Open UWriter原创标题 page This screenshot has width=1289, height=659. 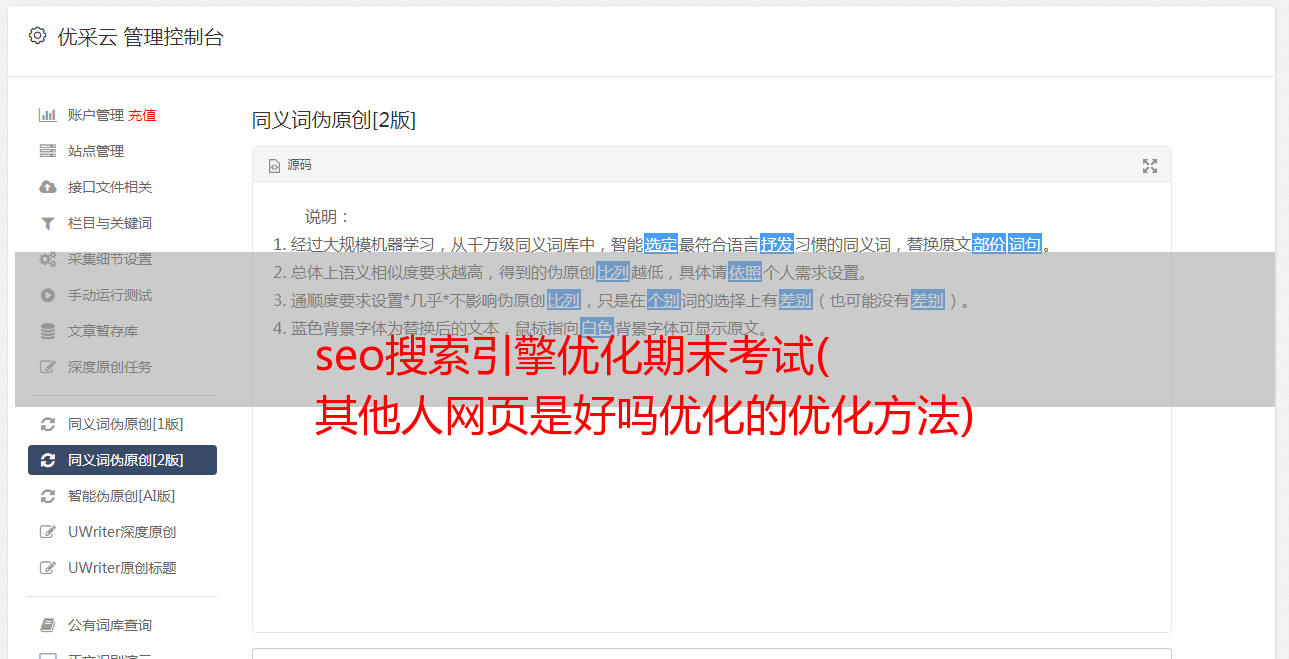[x=122, y=568]
